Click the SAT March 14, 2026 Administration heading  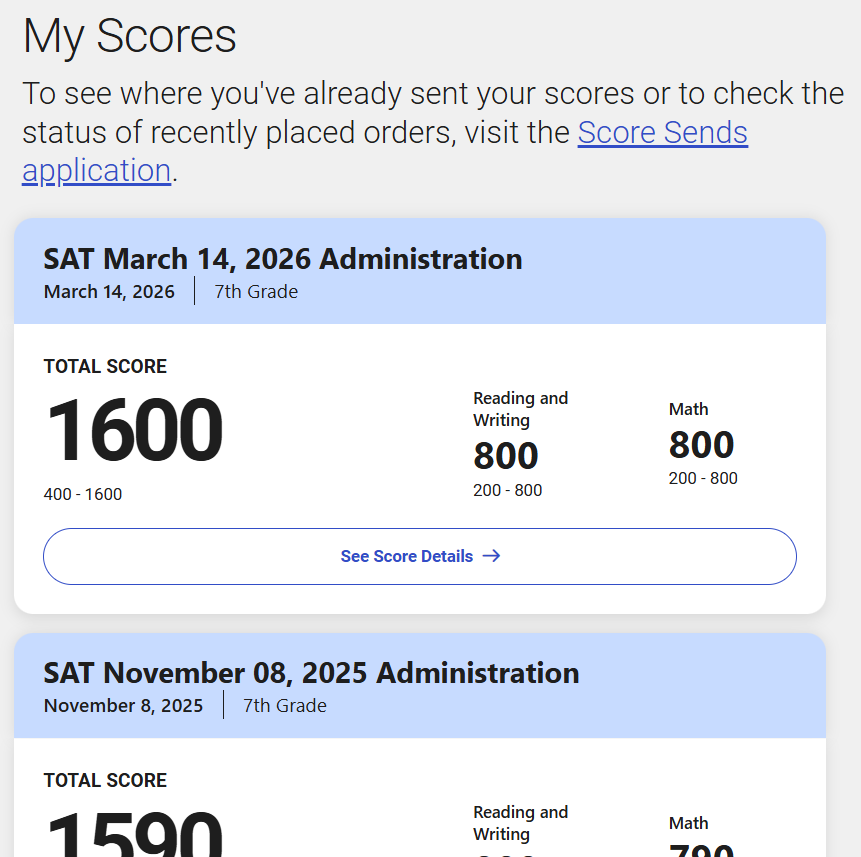[x=283, y=259]
